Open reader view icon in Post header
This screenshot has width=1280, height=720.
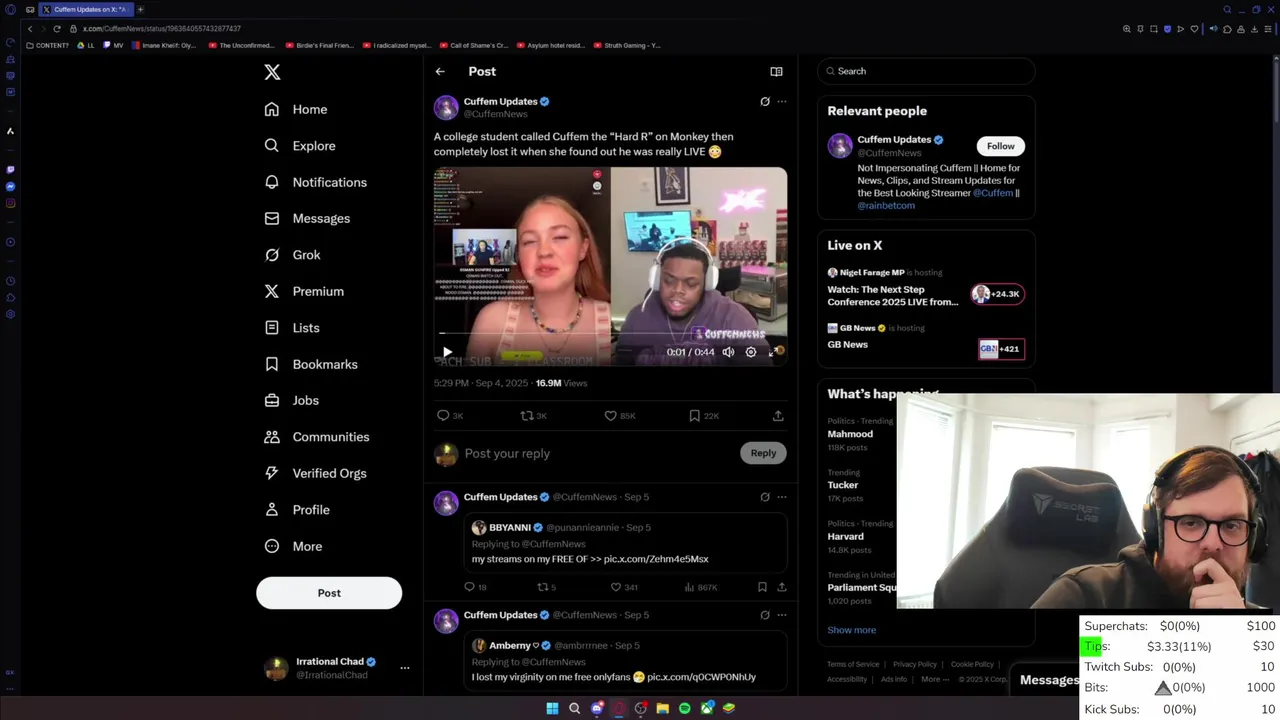click(x=776, y=71)
